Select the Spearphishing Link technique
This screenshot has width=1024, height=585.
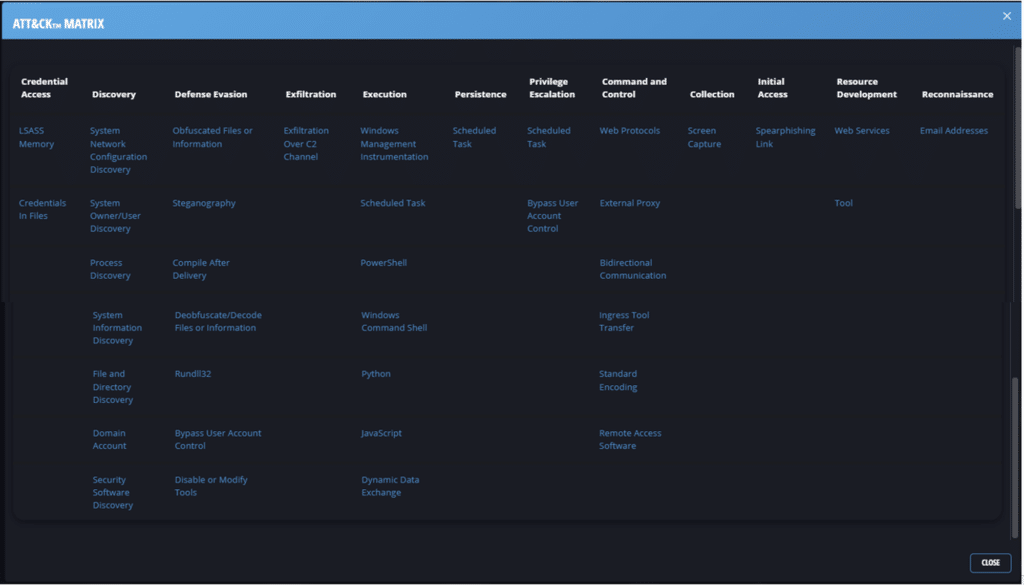click(x=785, y=137)
